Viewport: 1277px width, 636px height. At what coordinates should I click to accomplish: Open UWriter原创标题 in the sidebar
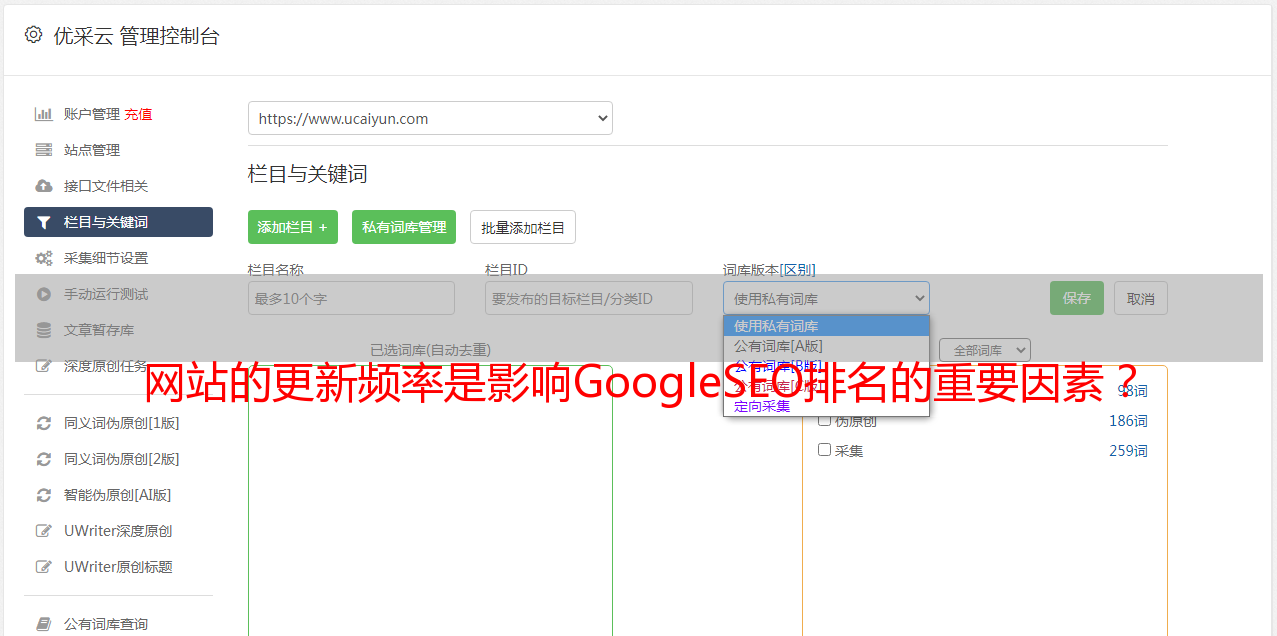pos(118,567)
